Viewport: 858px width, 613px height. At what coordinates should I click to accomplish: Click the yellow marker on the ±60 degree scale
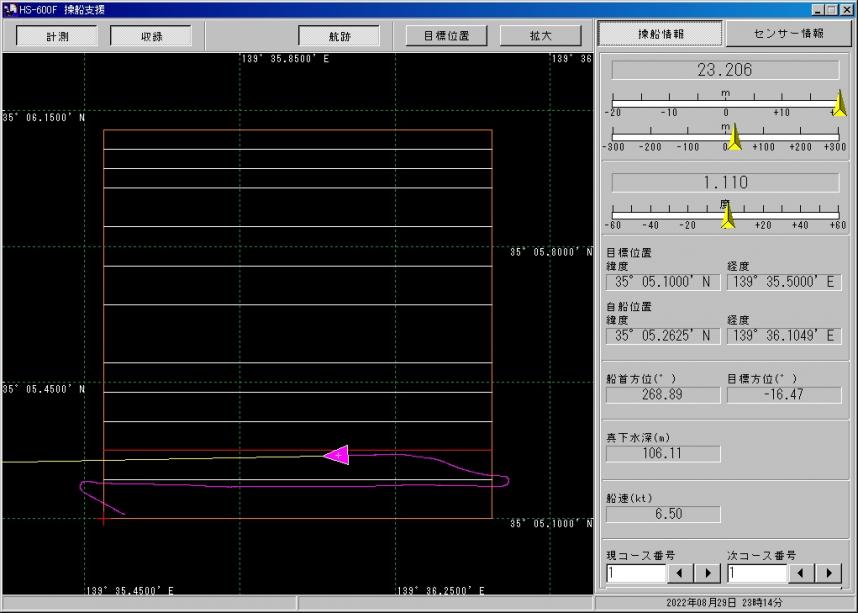728,215
